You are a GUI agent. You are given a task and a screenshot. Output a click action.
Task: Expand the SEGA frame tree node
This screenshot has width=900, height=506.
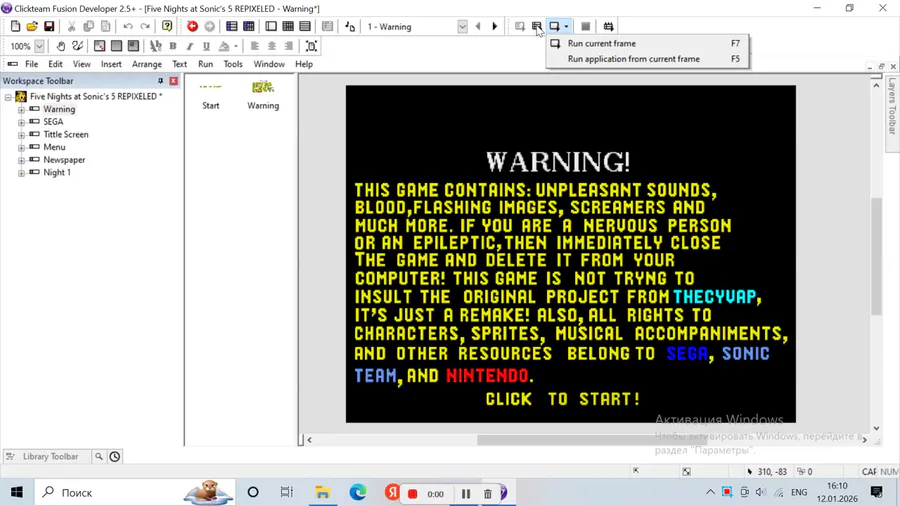point(21,122)
